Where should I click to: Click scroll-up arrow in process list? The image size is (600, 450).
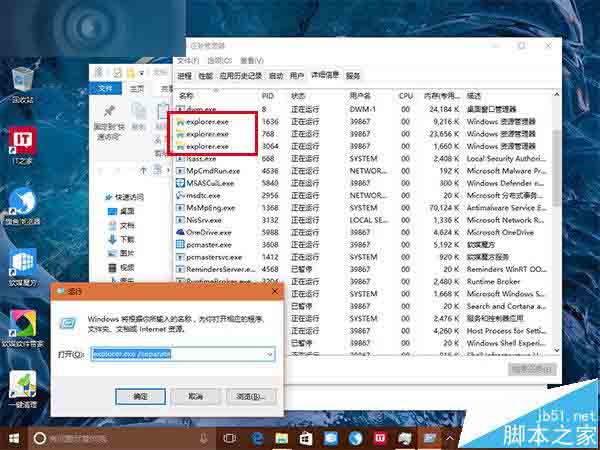tap(557, 94)
